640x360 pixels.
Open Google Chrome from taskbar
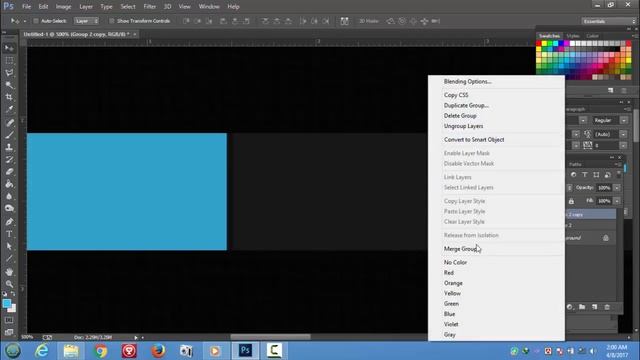(x=100, y=351)
